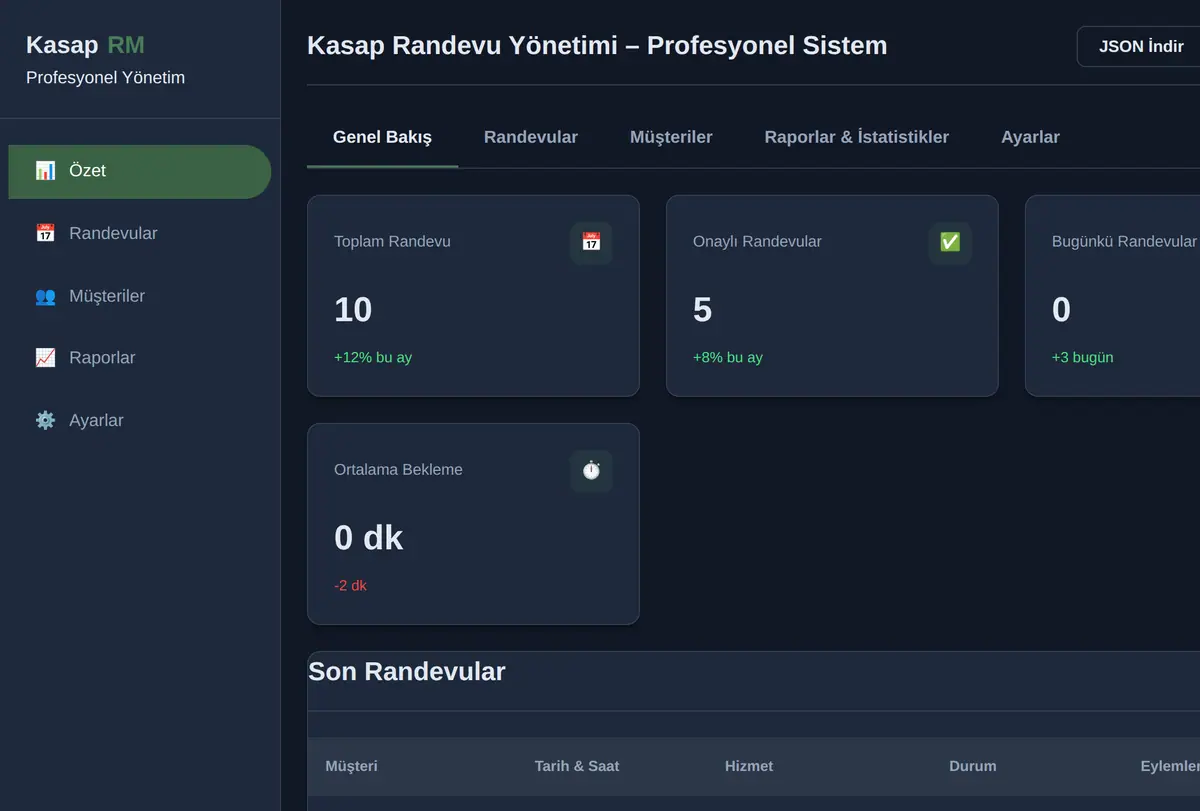Click the Bugünkü Randevular card label
Viewport: 1200px width, 811px height.
[x=1124, y=241]
